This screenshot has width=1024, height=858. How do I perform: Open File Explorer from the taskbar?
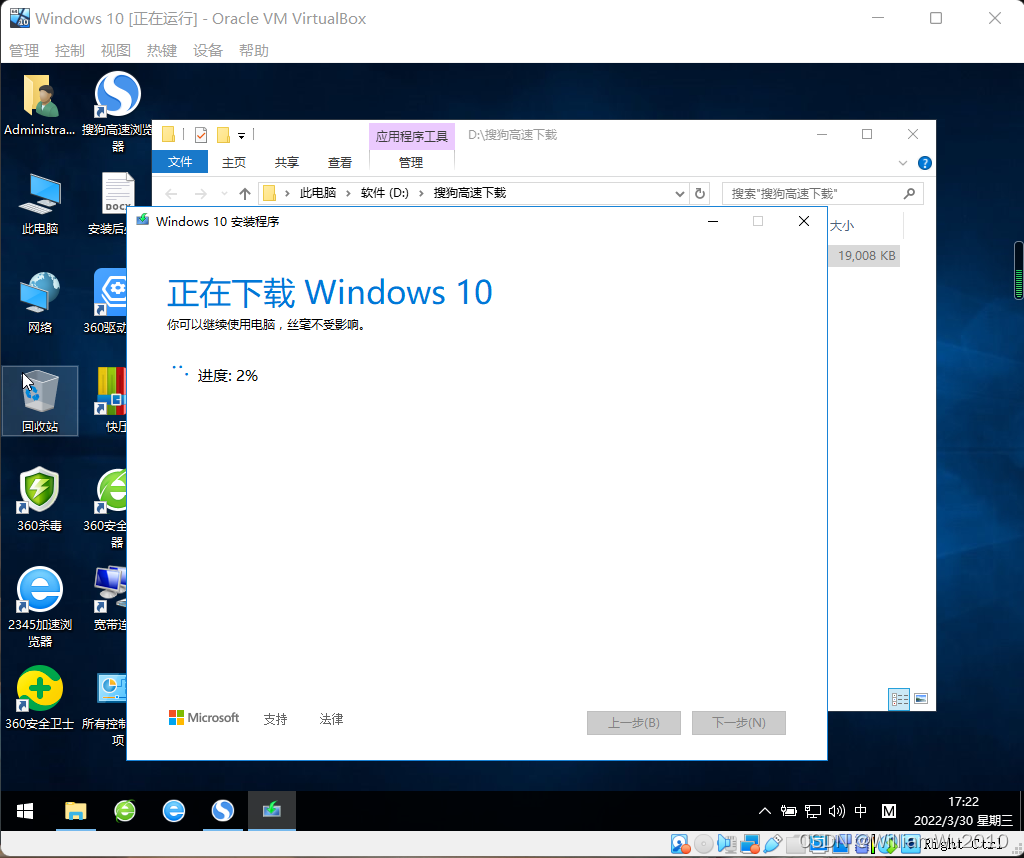click(x=76, y=811)
